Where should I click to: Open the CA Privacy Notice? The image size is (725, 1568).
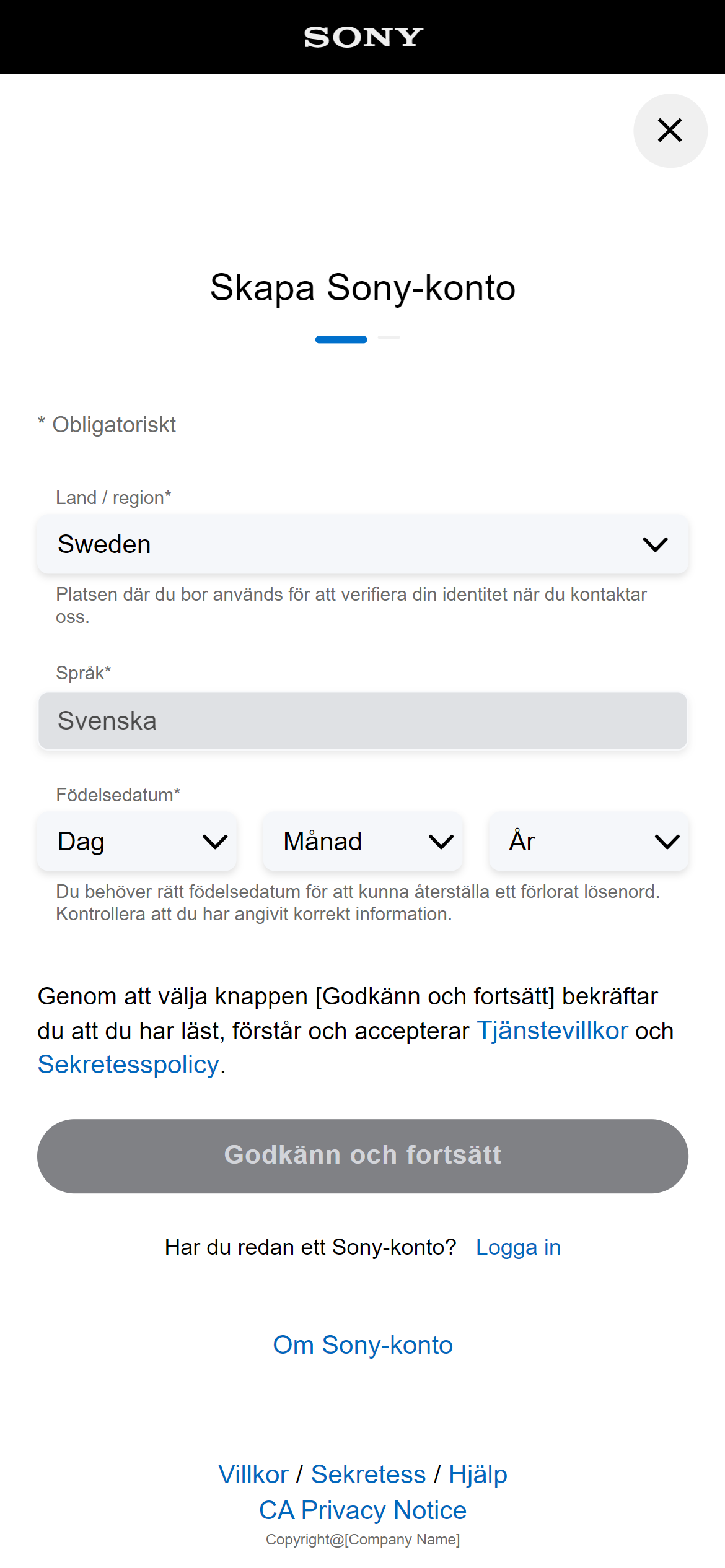click(363, 1510)
